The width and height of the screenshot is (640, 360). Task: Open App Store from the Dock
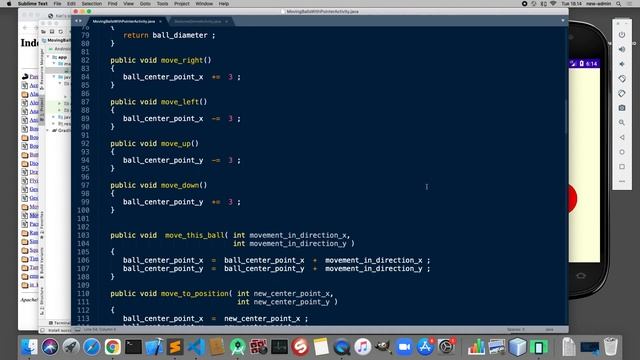coord(425,347)
